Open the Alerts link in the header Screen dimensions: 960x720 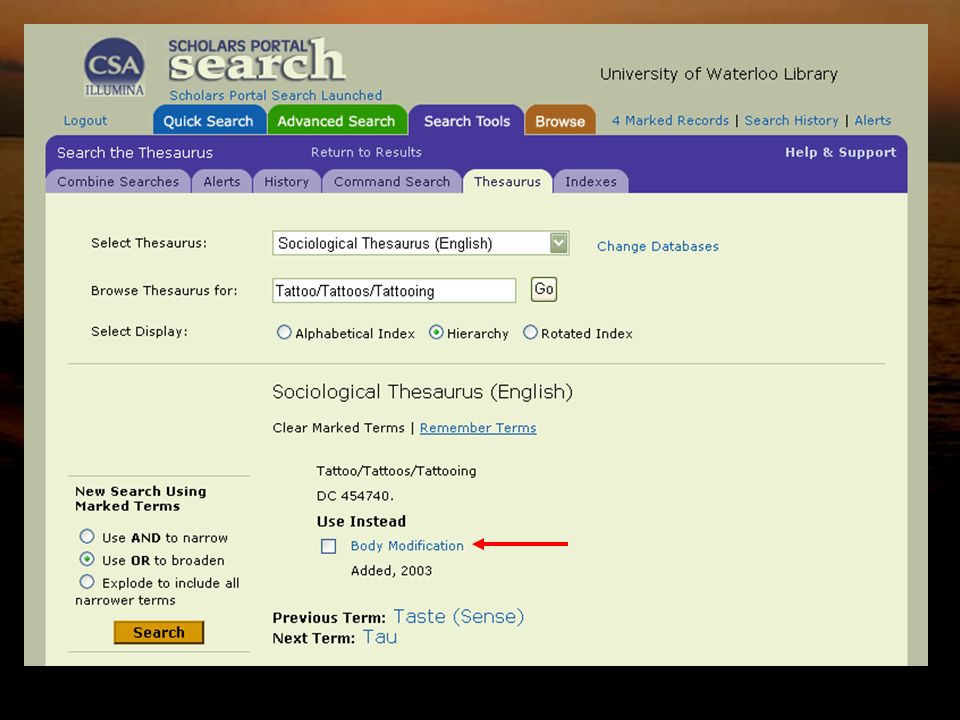tap(872, 121)
